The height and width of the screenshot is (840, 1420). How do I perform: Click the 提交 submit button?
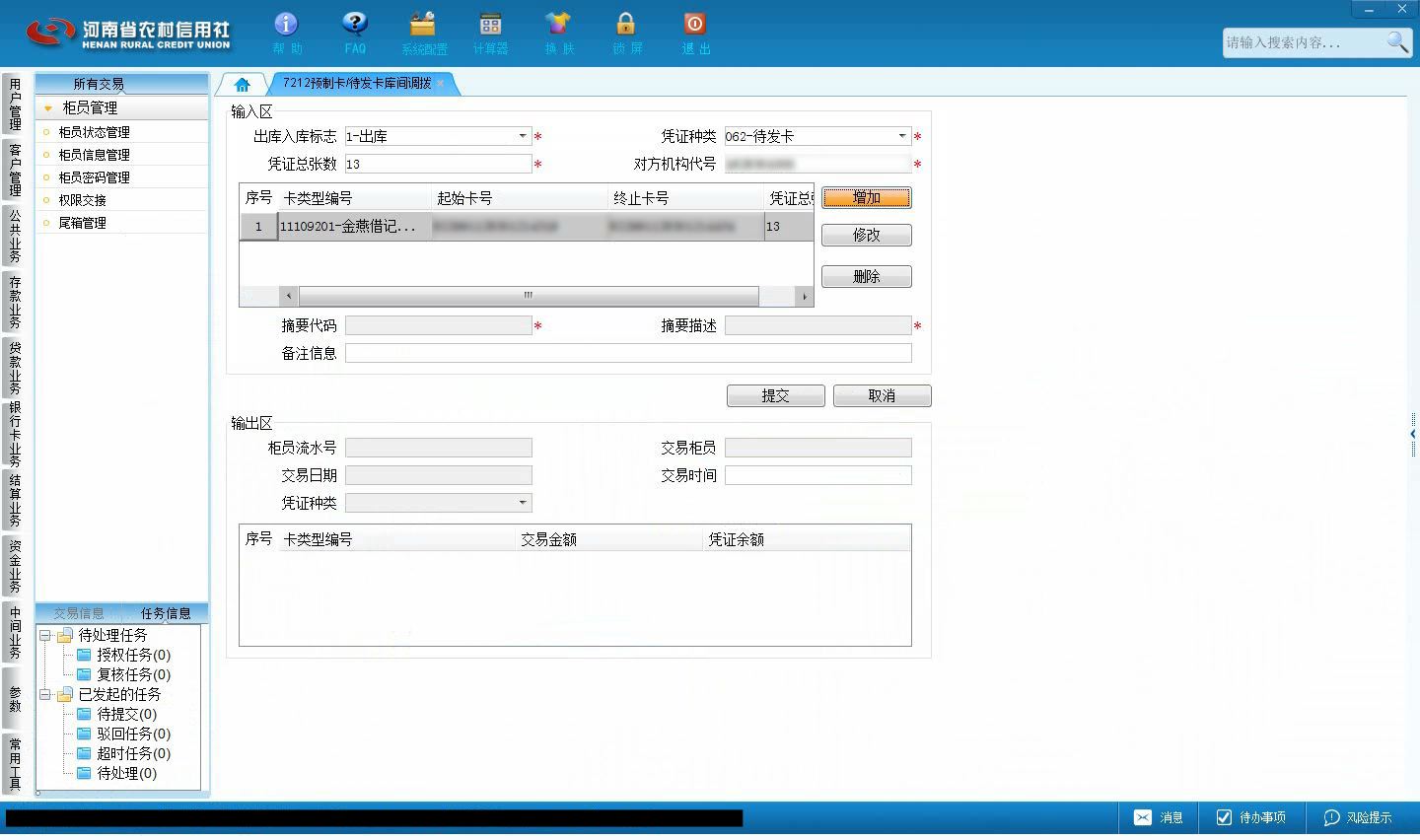pyautogui.click(x=776, y=396)
